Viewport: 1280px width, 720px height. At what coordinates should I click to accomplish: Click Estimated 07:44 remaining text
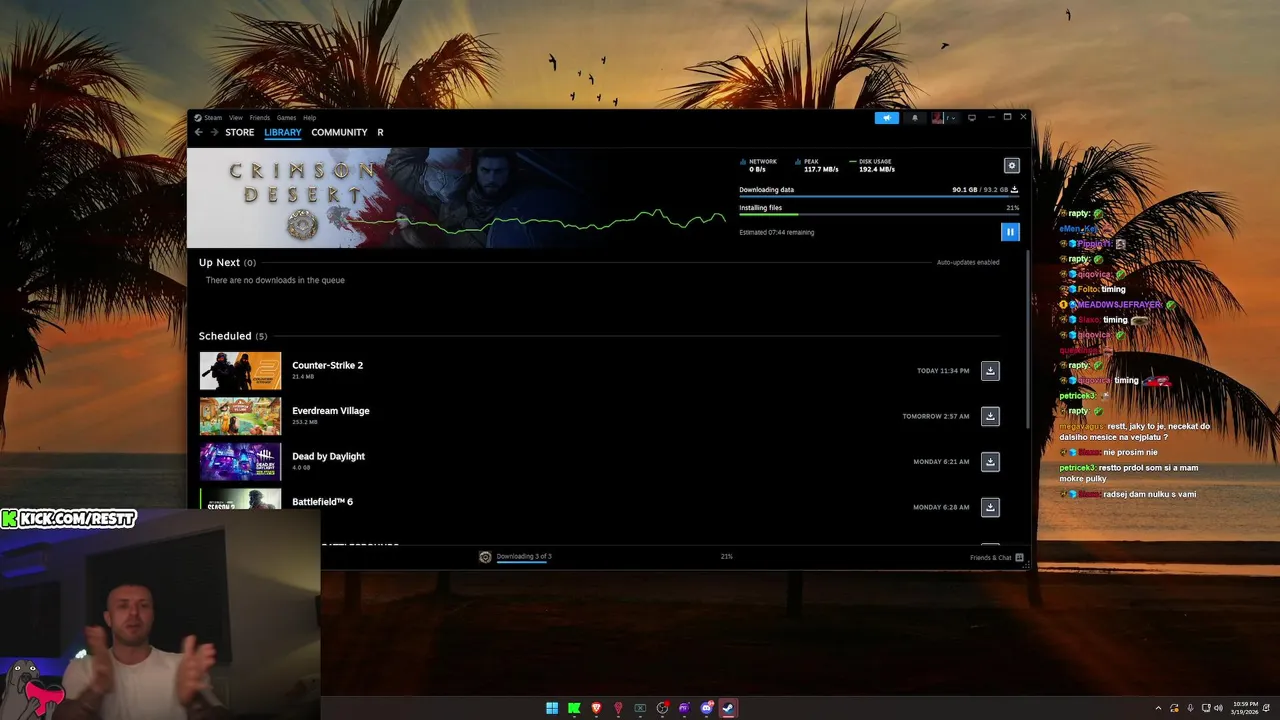pyautogui.click(x=777, y=232)
